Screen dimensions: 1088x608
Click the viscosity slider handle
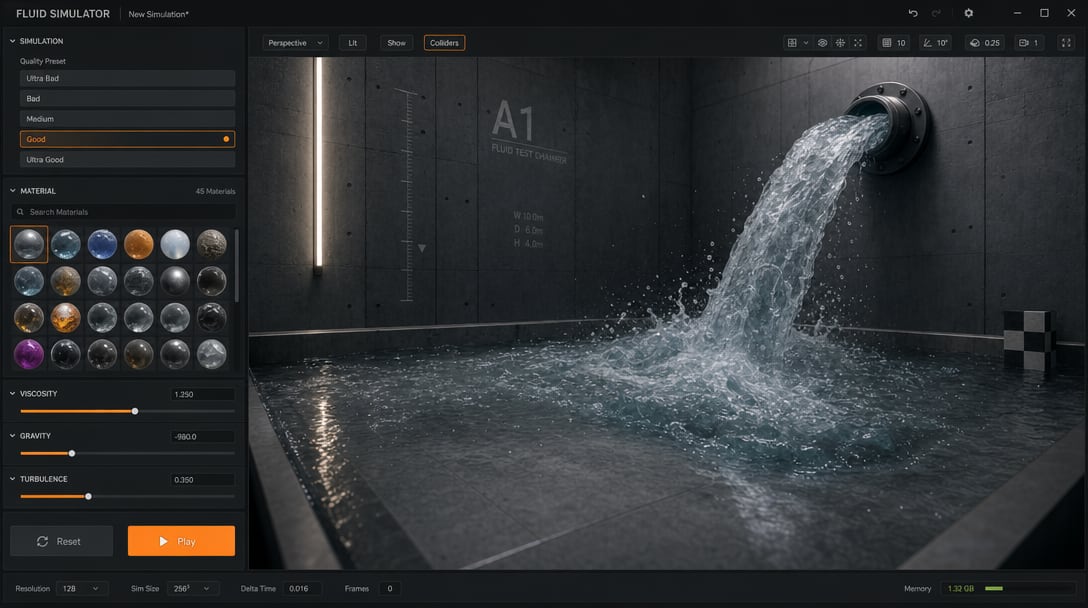[135, 411]
